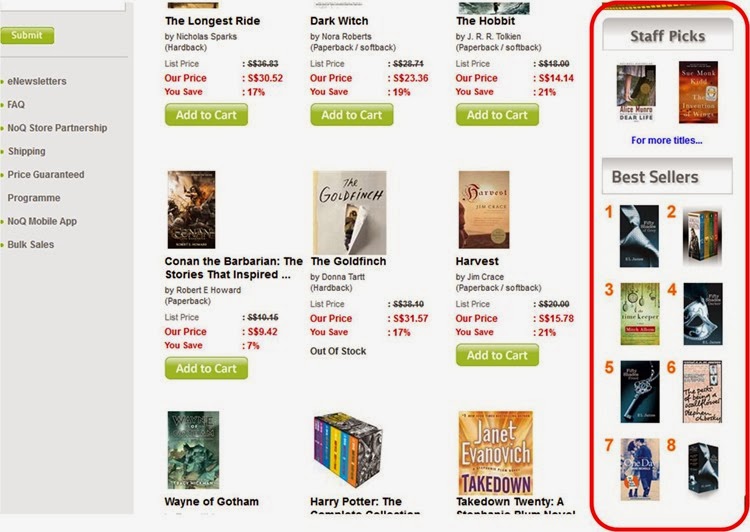Open best seller 3 The Time Keeper
Viewport: 750px width, 532px height.
point(640,314)
